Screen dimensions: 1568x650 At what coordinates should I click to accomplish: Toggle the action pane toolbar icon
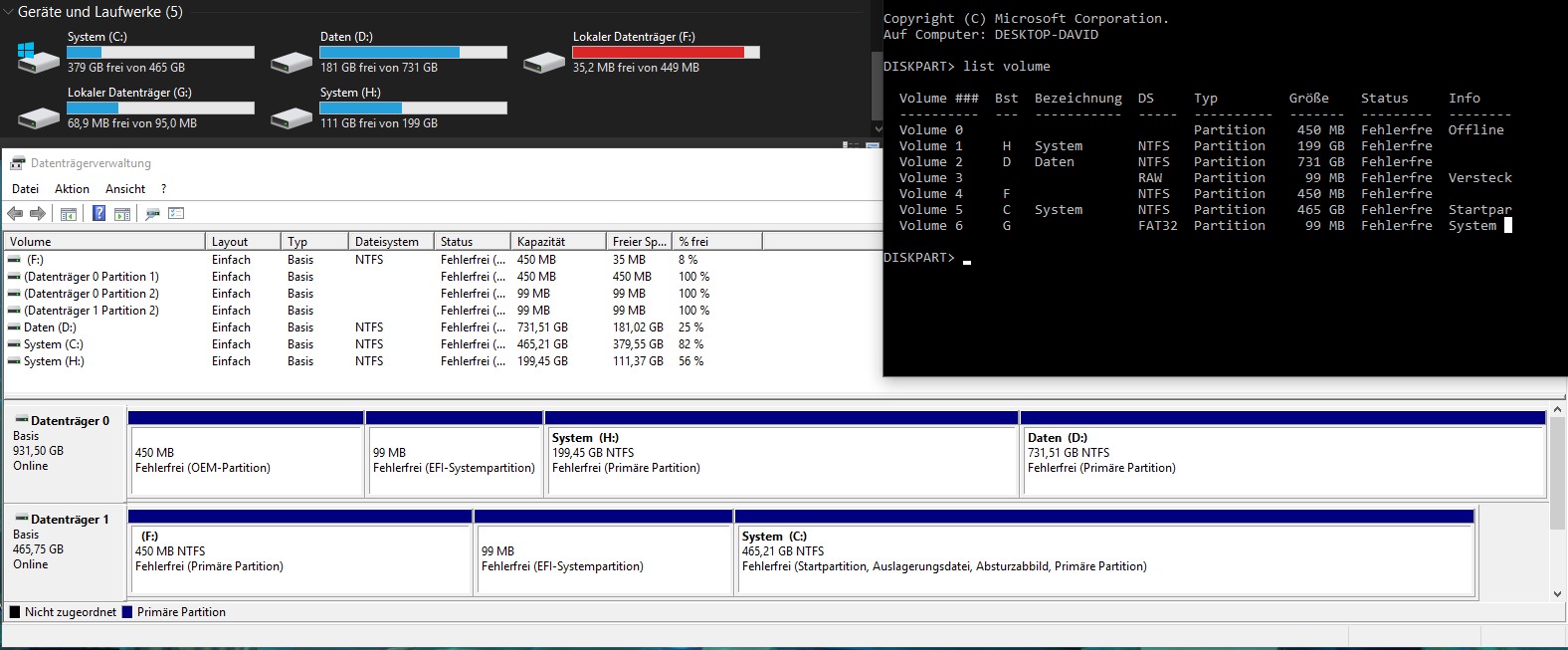click(122, 214)
